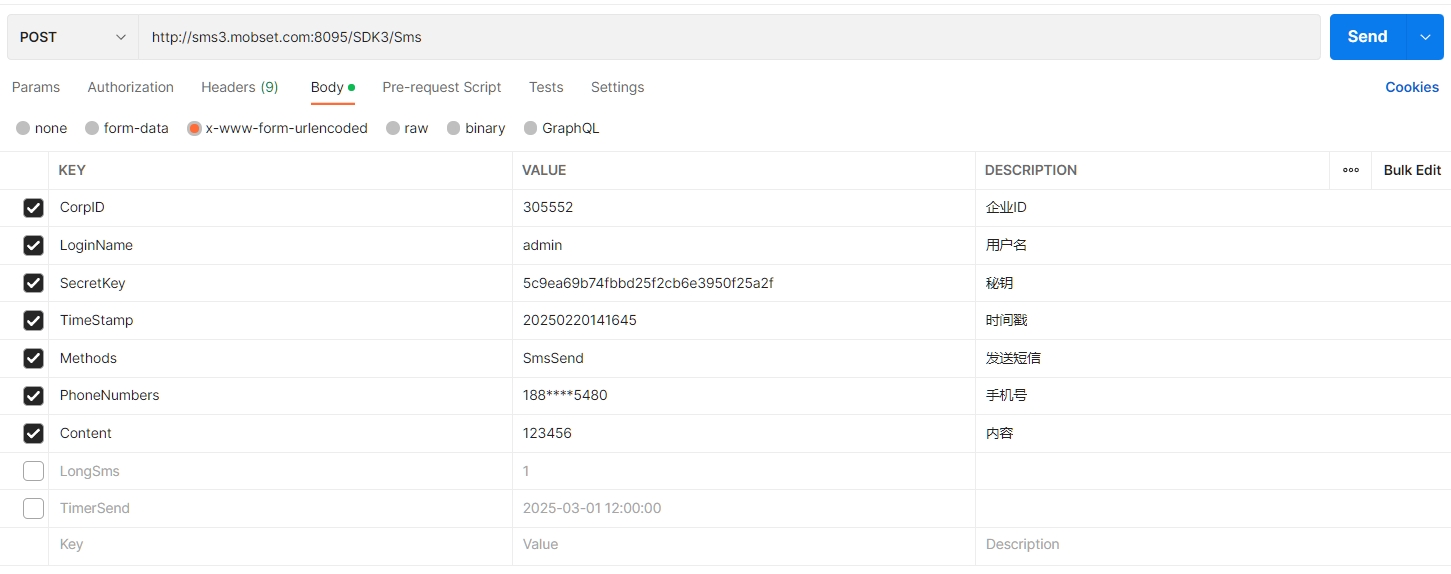The height and width of the screenshot is (574, 1451).
Task: Click the Send button
Action: 1366,37
